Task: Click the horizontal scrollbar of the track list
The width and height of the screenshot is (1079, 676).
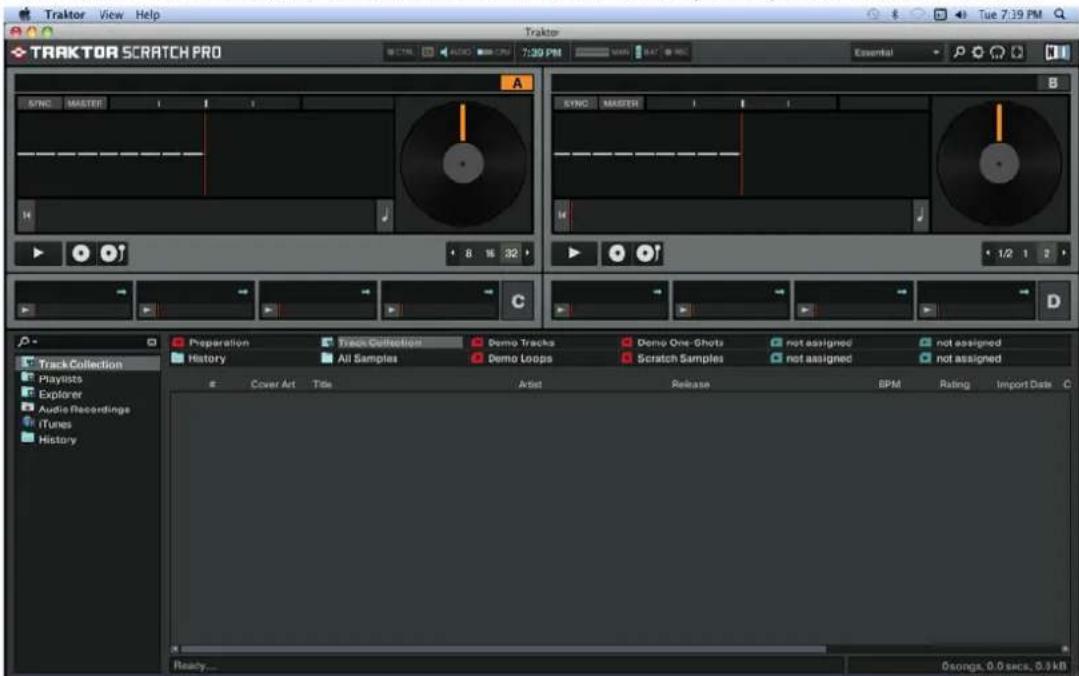Action: click(503, 648)
